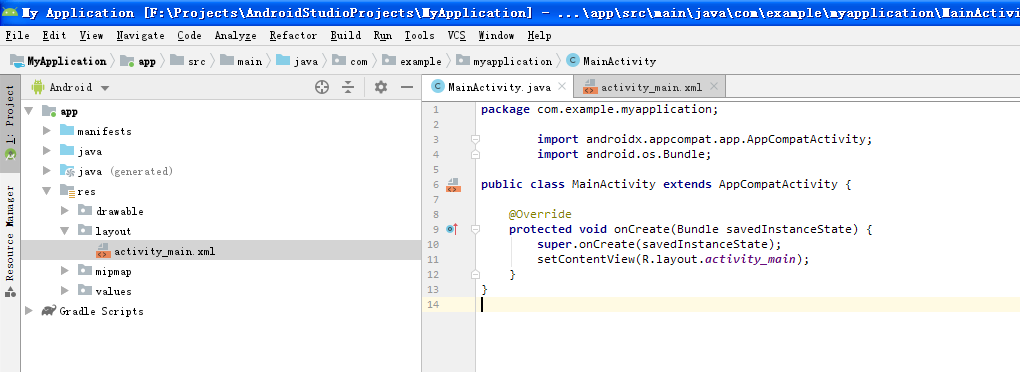This screenshot has width=1020, height=372.
Task: Expand the Gradle Scripts node
Action: [29, 311]
